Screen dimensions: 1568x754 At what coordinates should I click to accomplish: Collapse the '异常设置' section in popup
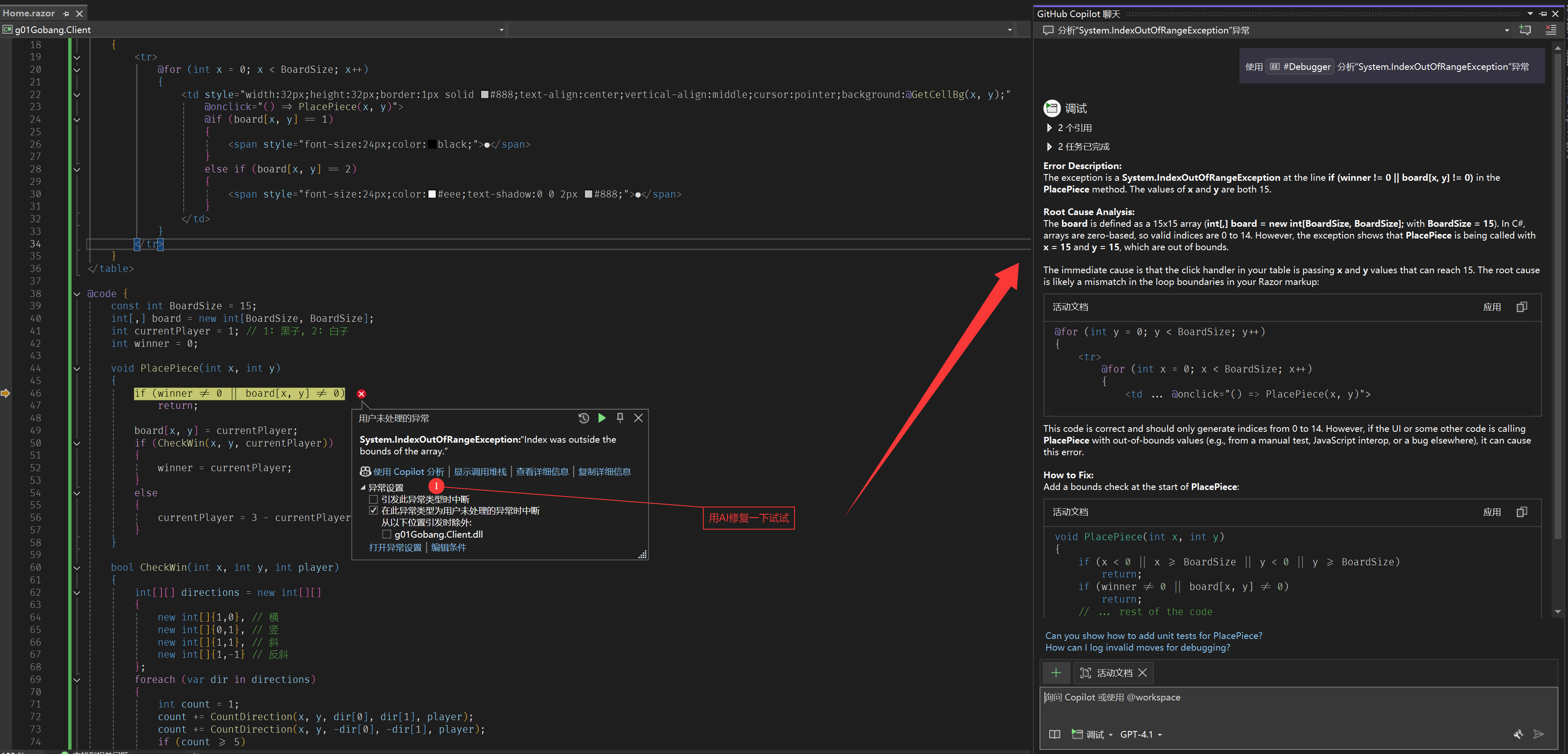click(x=363, y=487)
